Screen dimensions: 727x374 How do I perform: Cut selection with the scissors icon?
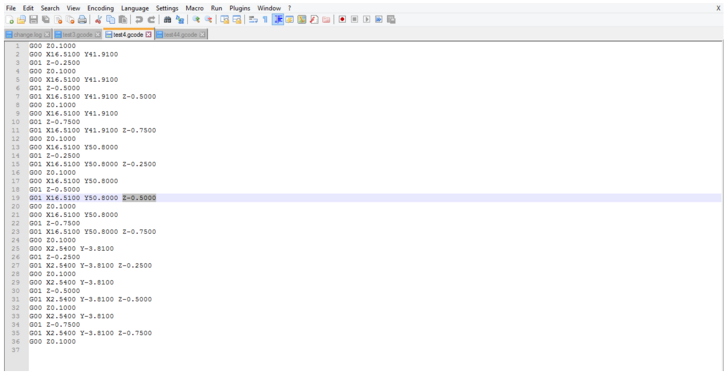[x=98, y=19]
